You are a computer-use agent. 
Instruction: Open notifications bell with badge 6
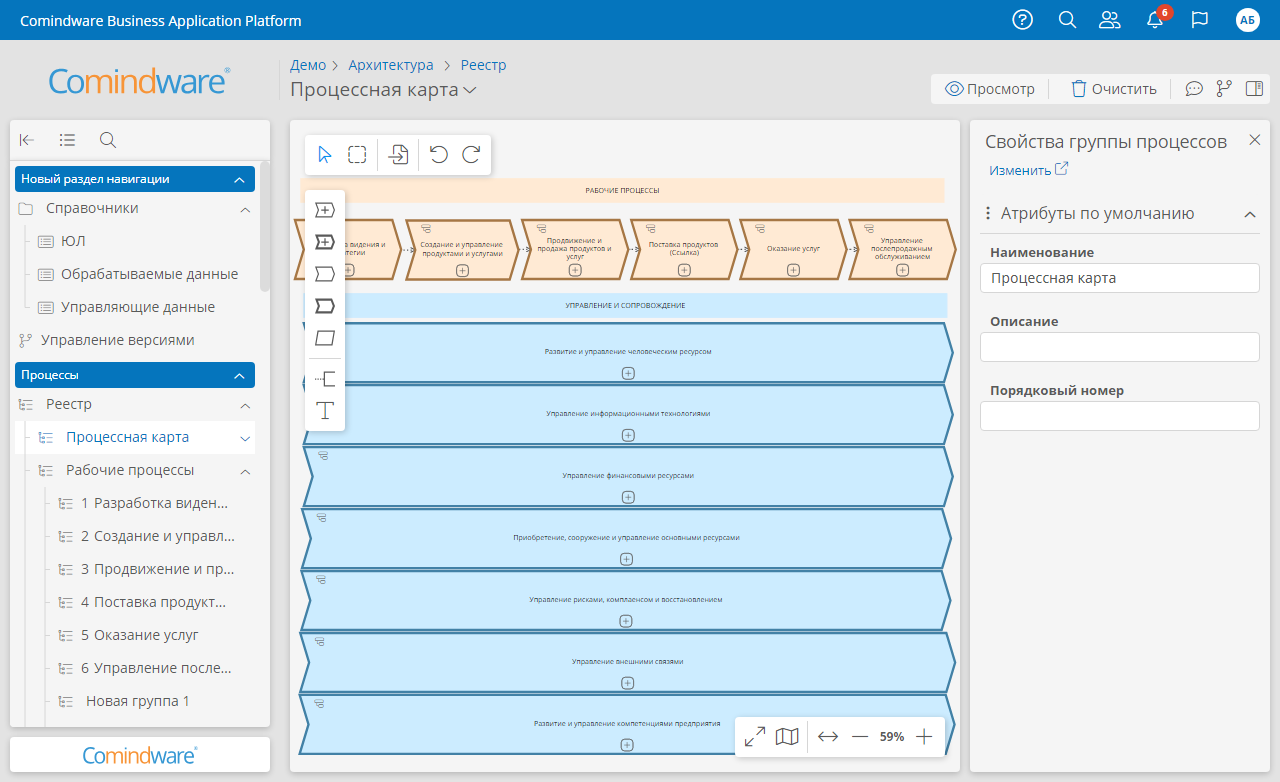click(x=1155, y=20)
